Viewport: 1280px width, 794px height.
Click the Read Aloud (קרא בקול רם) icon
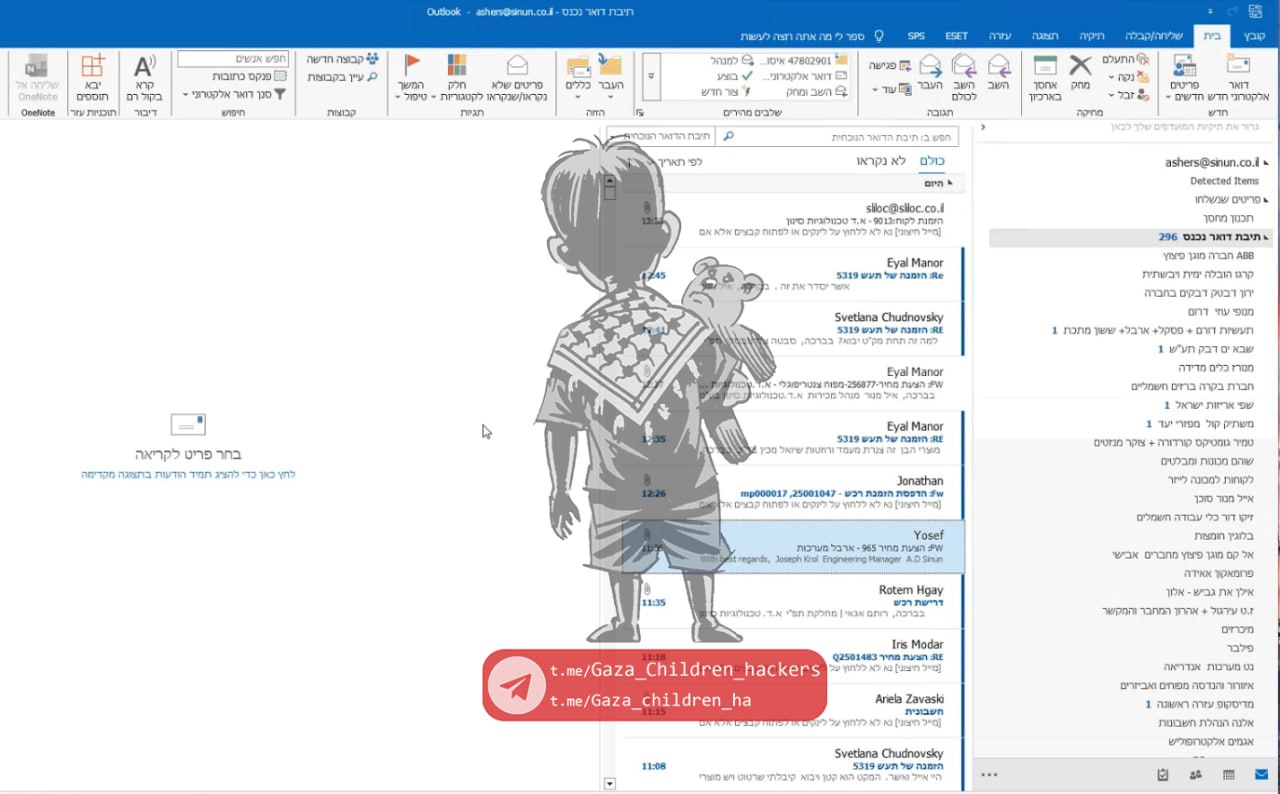(145, 67)
